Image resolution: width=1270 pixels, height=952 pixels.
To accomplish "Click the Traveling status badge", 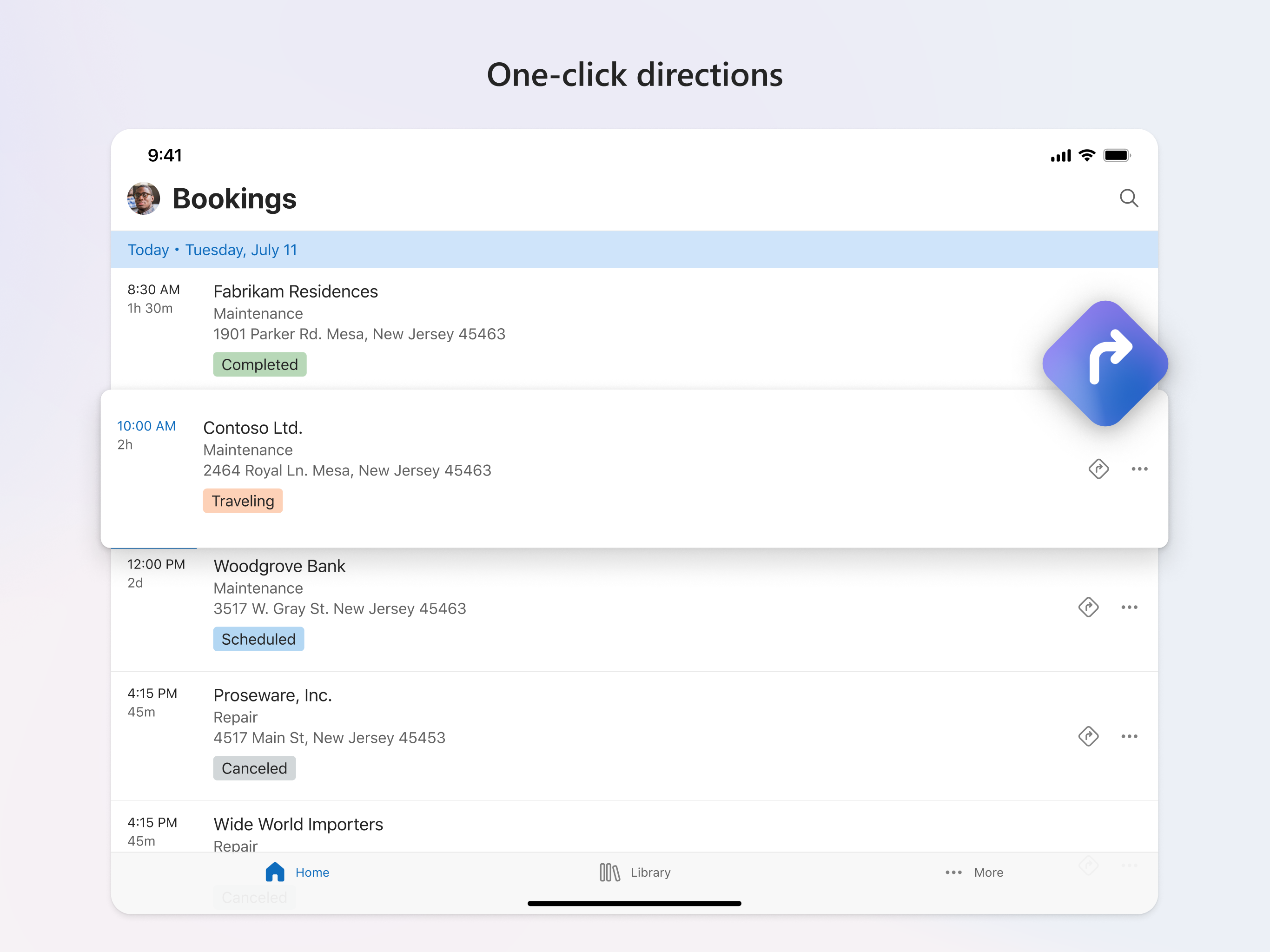I will pos(242,501).
